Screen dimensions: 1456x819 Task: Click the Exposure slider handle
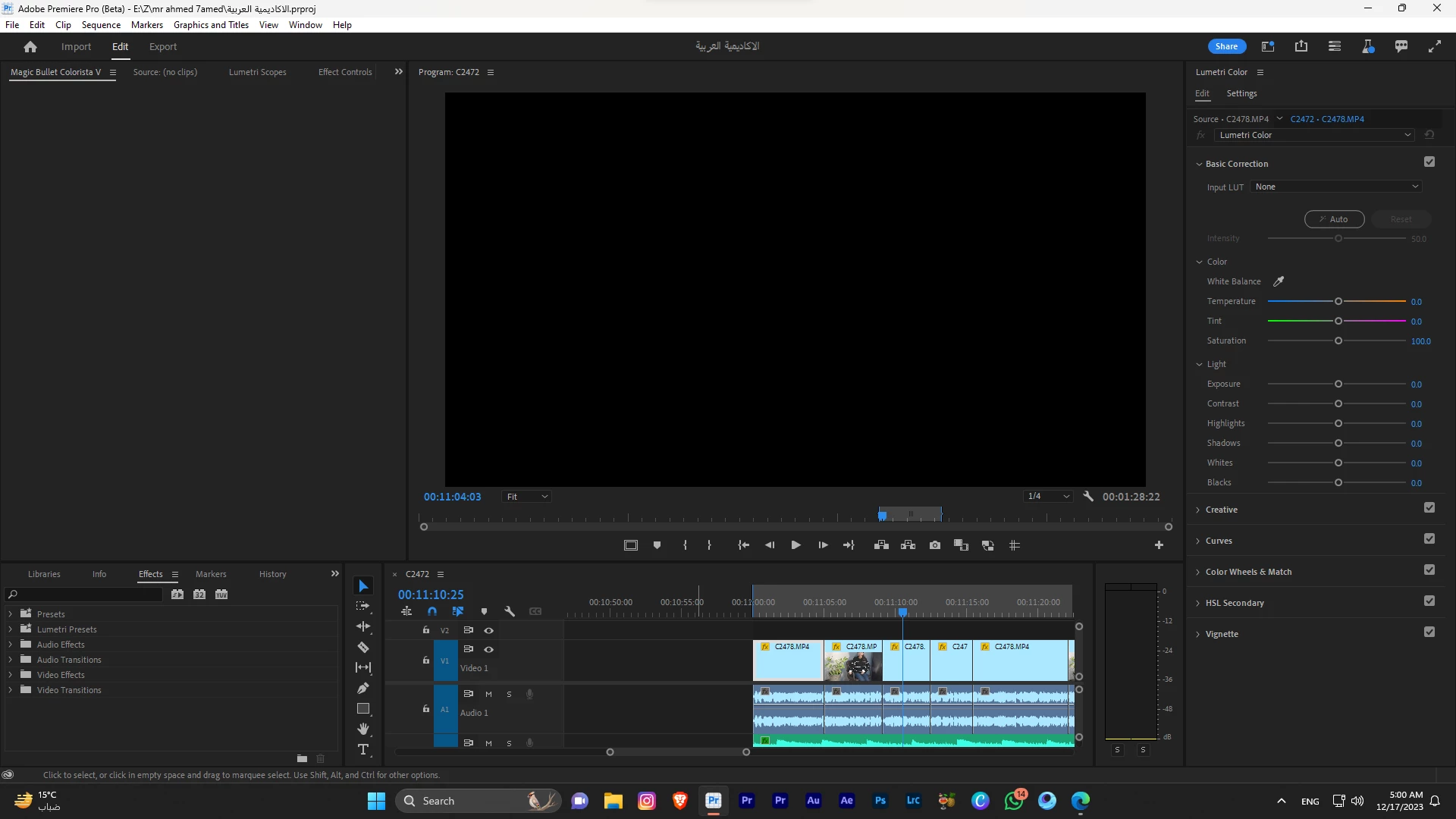click(x=1338, y=384)
